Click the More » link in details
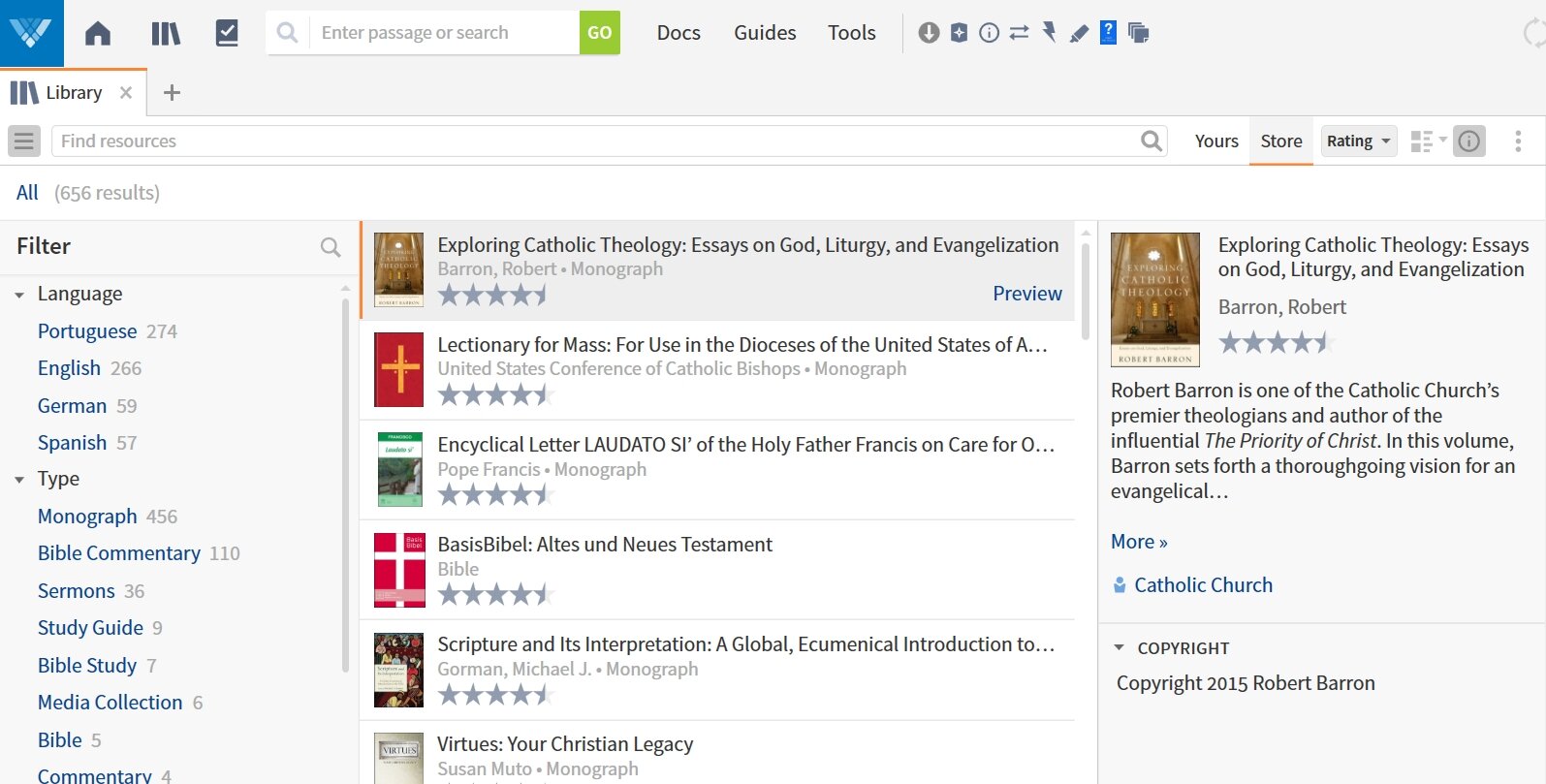 (x=1139, y=542)
